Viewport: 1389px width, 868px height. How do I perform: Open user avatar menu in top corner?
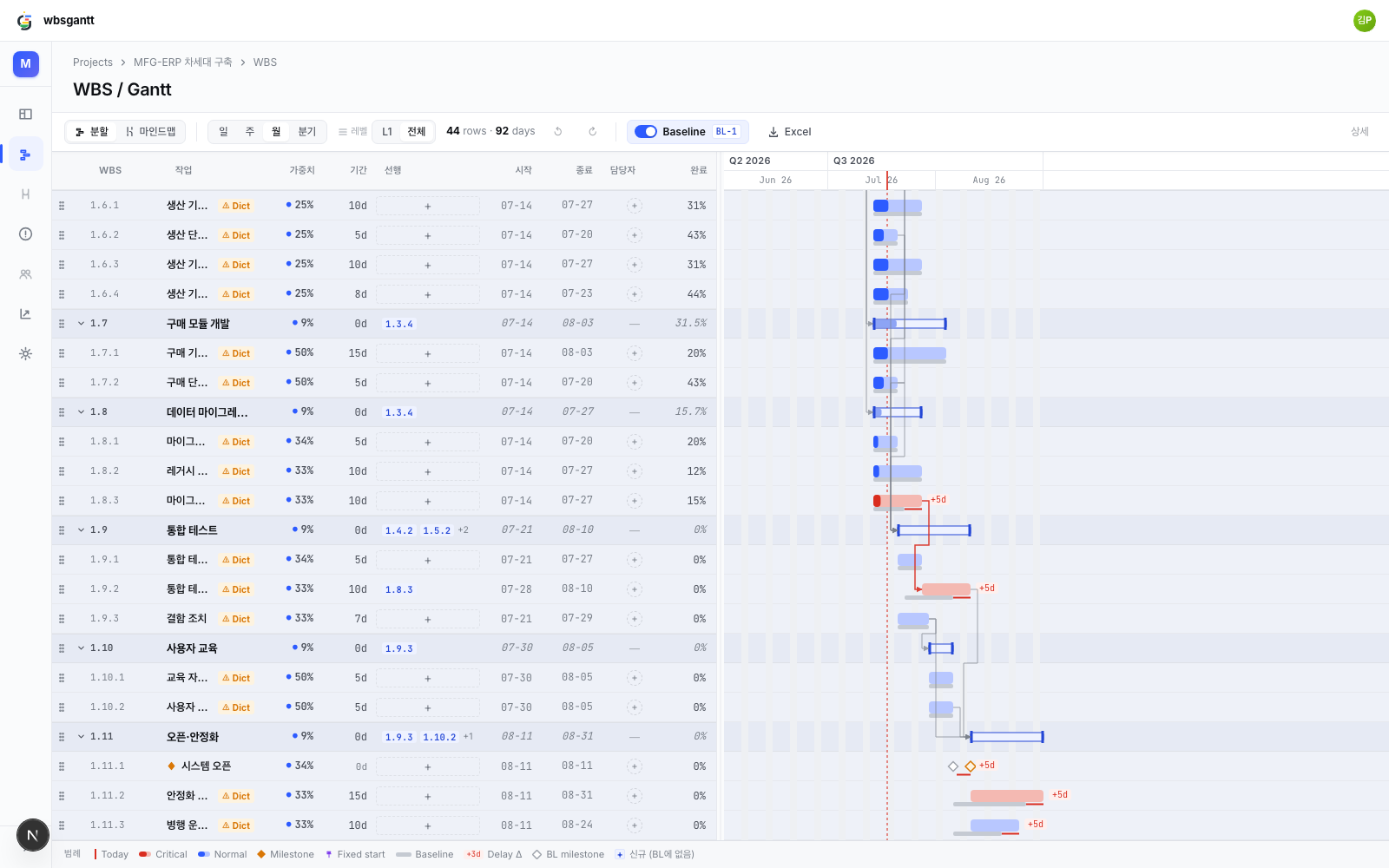(1365, 20)
